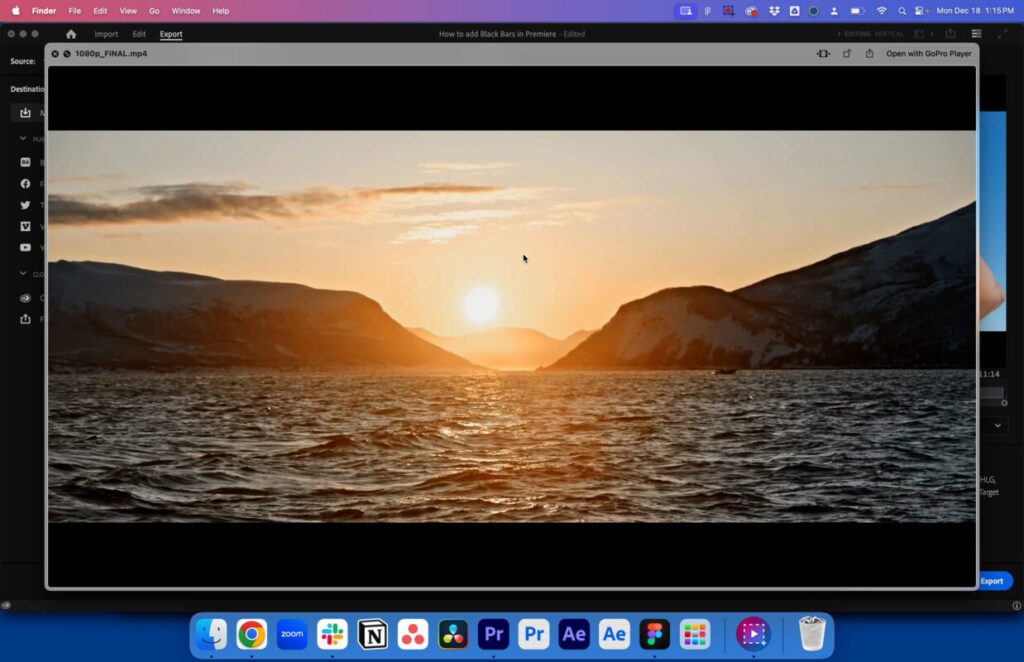This screenshot has height=662, width=1024.
Task: Select the YouTube destination icon
Action: [25, 247]
